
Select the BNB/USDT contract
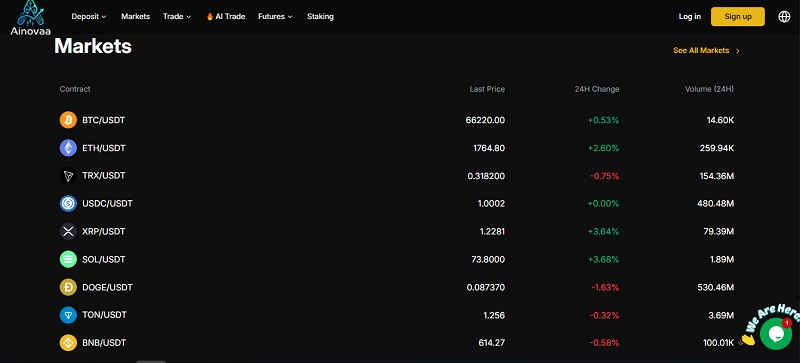(x=104, y=343)
